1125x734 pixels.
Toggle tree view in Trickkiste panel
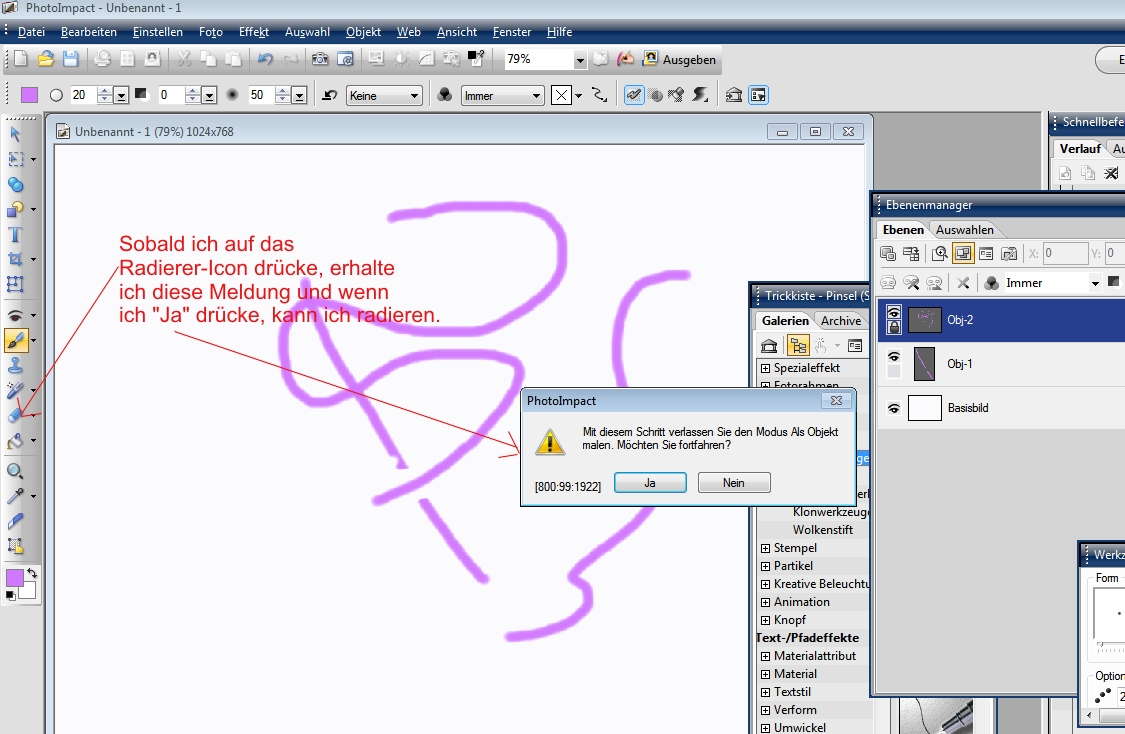pos(798,346)
